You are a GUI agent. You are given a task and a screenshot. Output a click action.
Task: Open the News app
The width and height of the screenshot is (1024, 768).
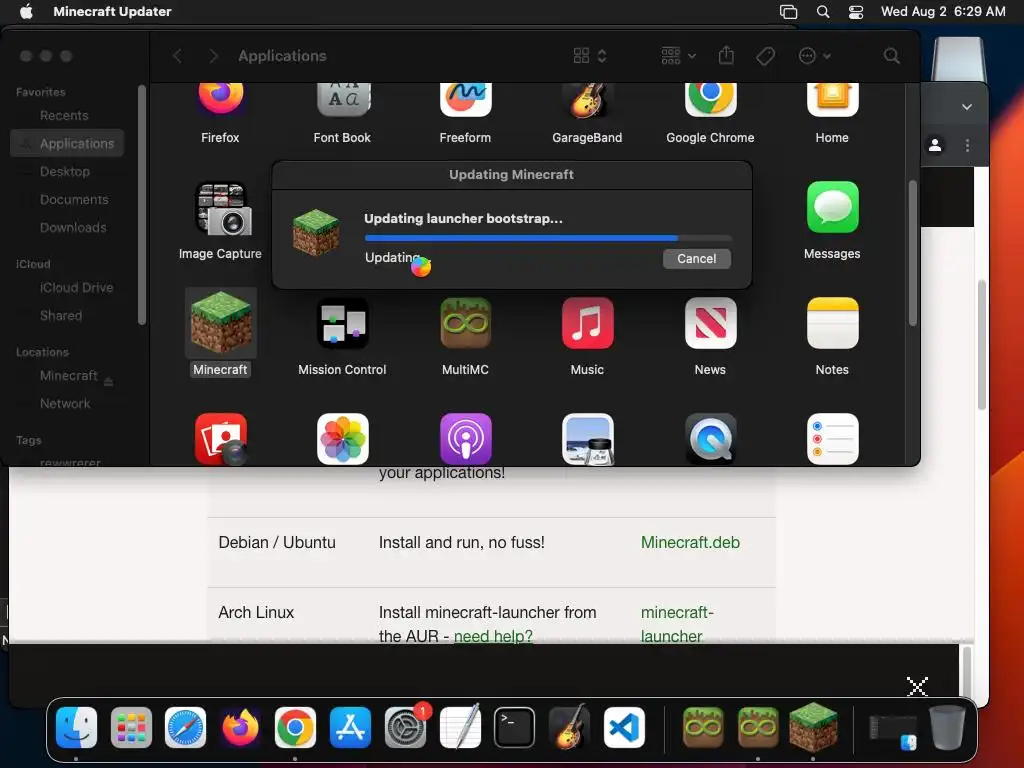[710, 323]
